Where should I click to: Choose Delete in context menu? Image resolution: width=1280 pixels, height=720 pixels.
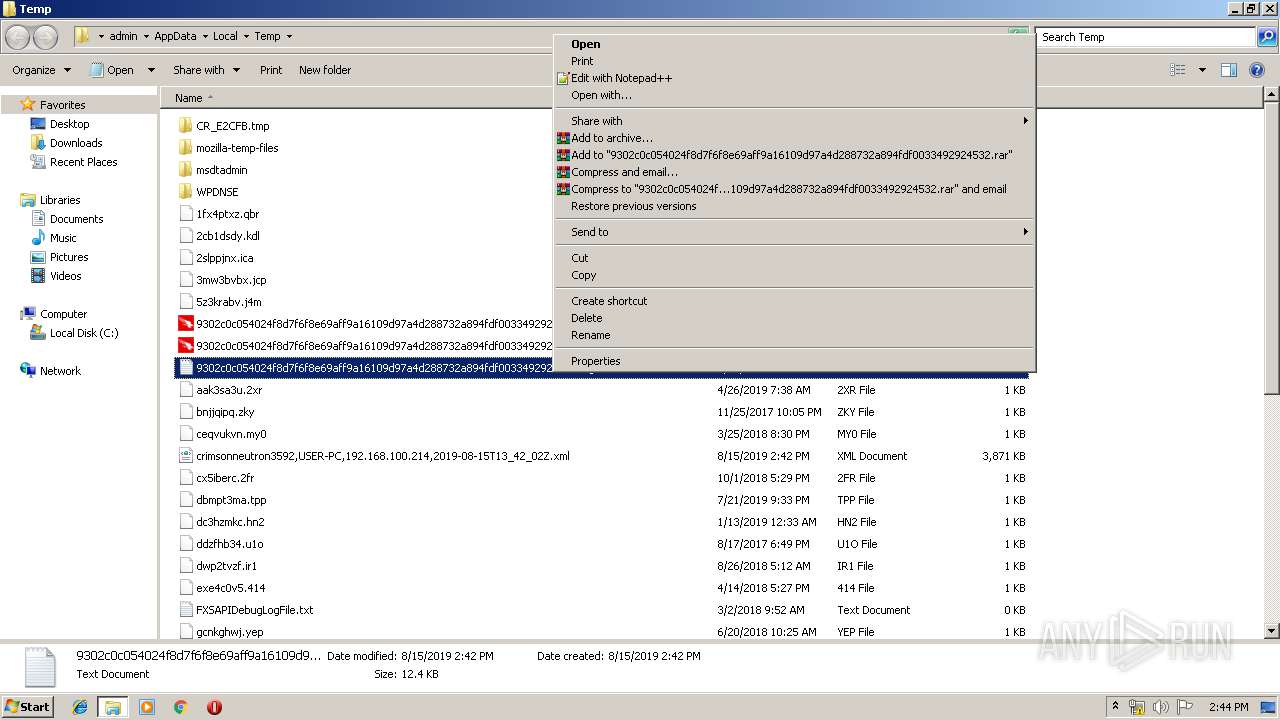pyautogui.click(x=795, y=318)
